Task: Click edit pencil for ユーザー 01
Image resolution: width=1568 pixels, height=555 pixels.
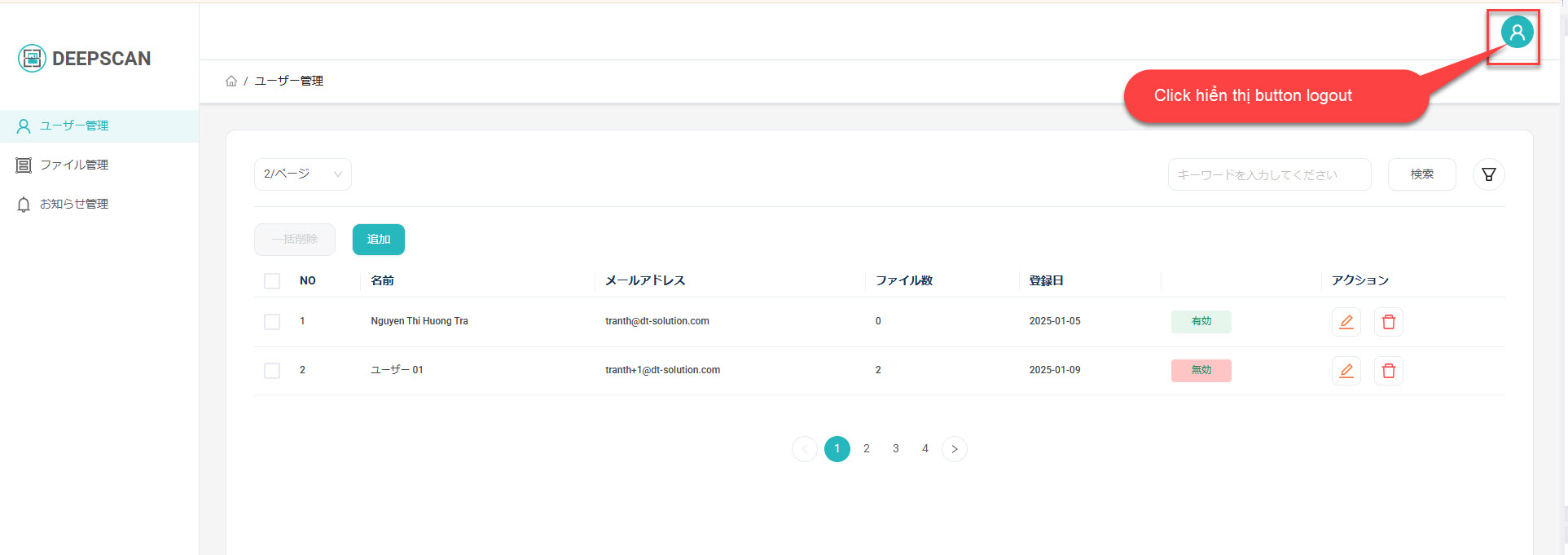Action: (x=1346, y=371)
